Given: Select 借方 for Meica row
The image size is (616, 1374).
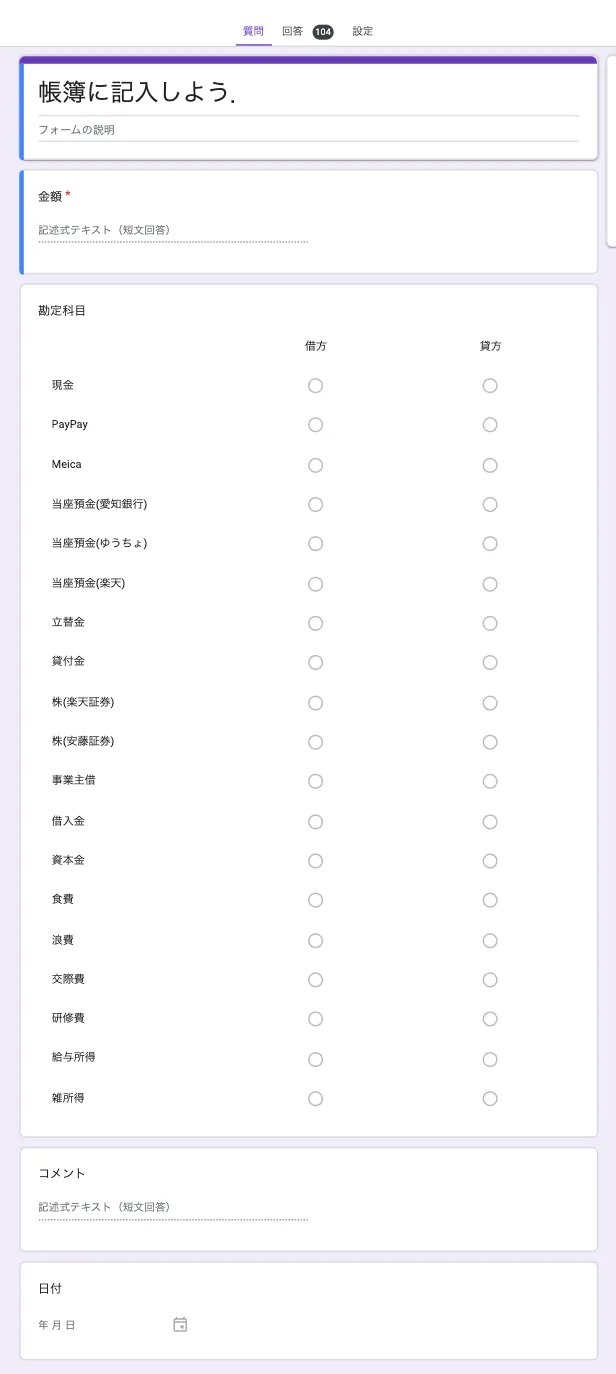Looking at the screenshot, I should point(316,465).
